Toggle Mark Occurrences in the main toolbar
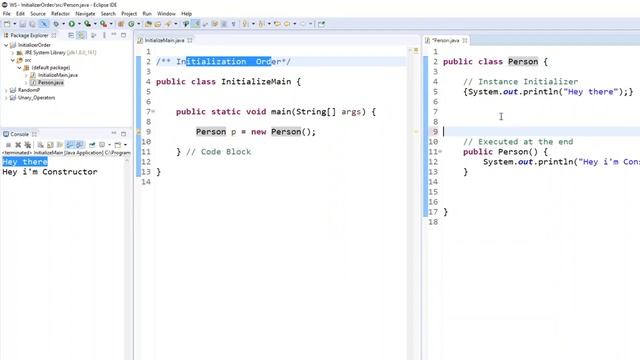The width and height of the screenshot is (640, 360). tap(196, 24)
